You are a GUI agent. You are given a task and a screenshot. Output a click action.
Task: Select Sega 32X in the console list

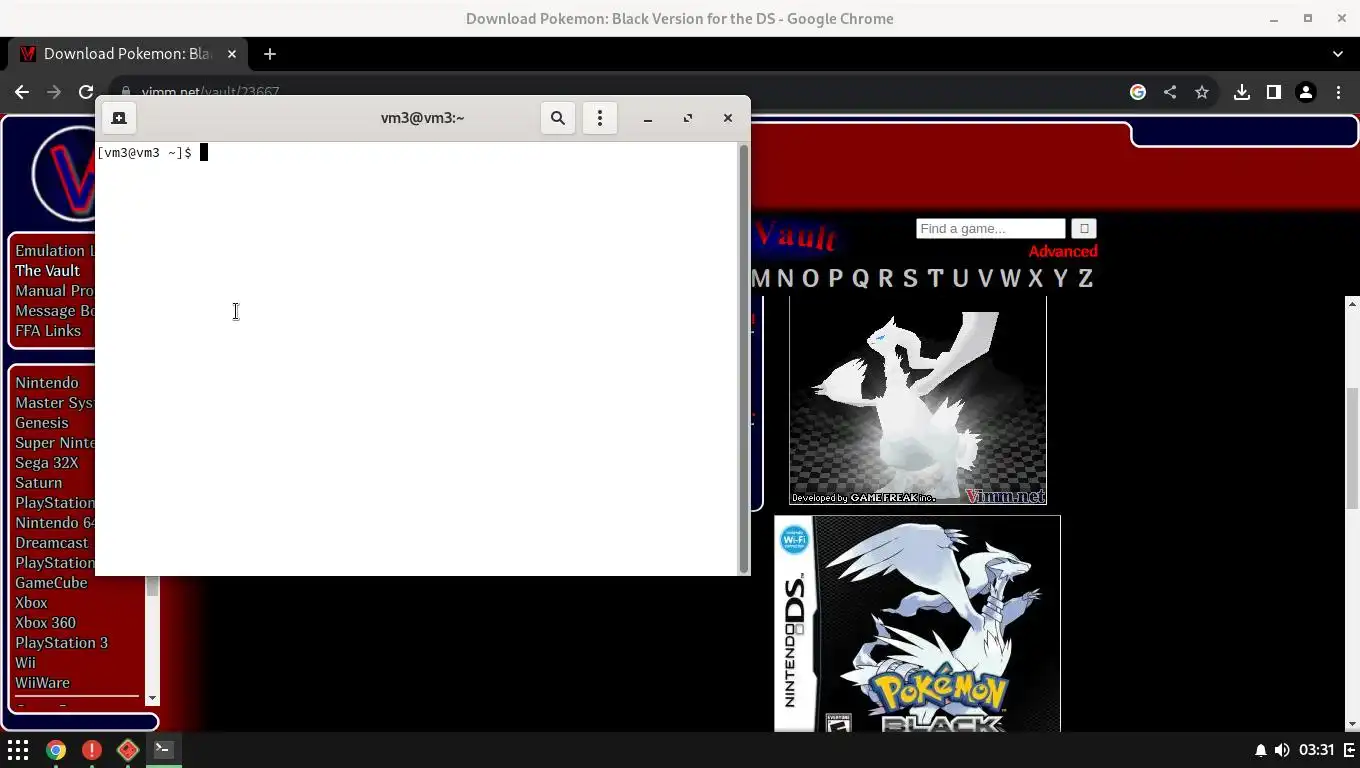tap(46, 463)
